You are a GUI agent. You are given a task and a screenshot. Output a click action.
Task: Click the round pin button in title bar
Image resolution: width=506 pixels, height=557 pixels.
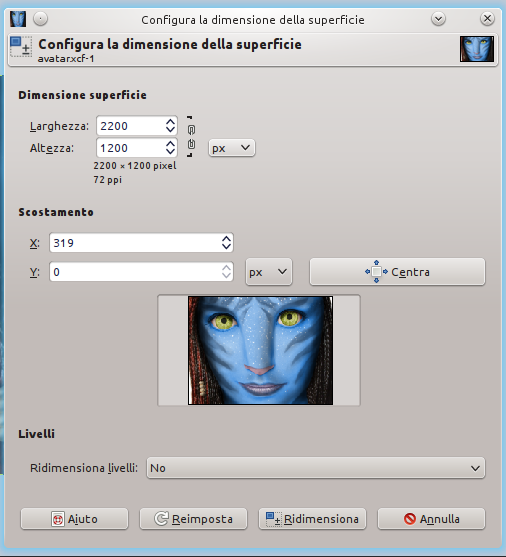[41, 18]
